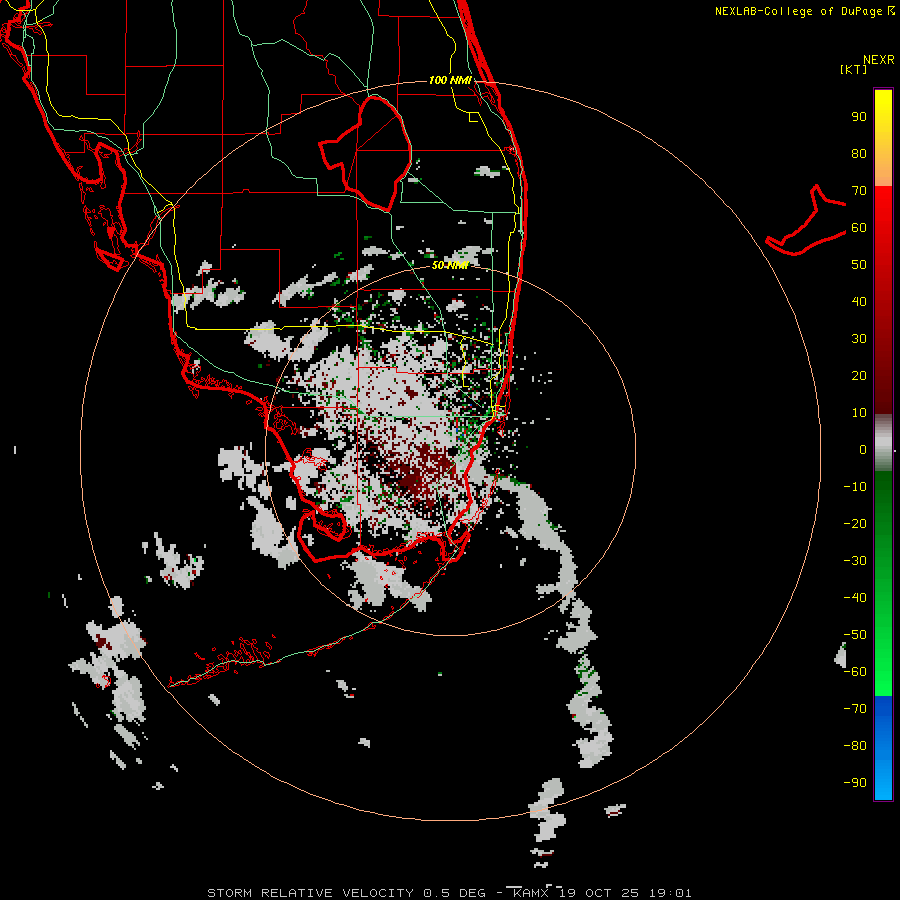Click the STORM RELATIVE VELOCITY caption text
This screenshot has width=900, height=900.
(x=310, y=893)
